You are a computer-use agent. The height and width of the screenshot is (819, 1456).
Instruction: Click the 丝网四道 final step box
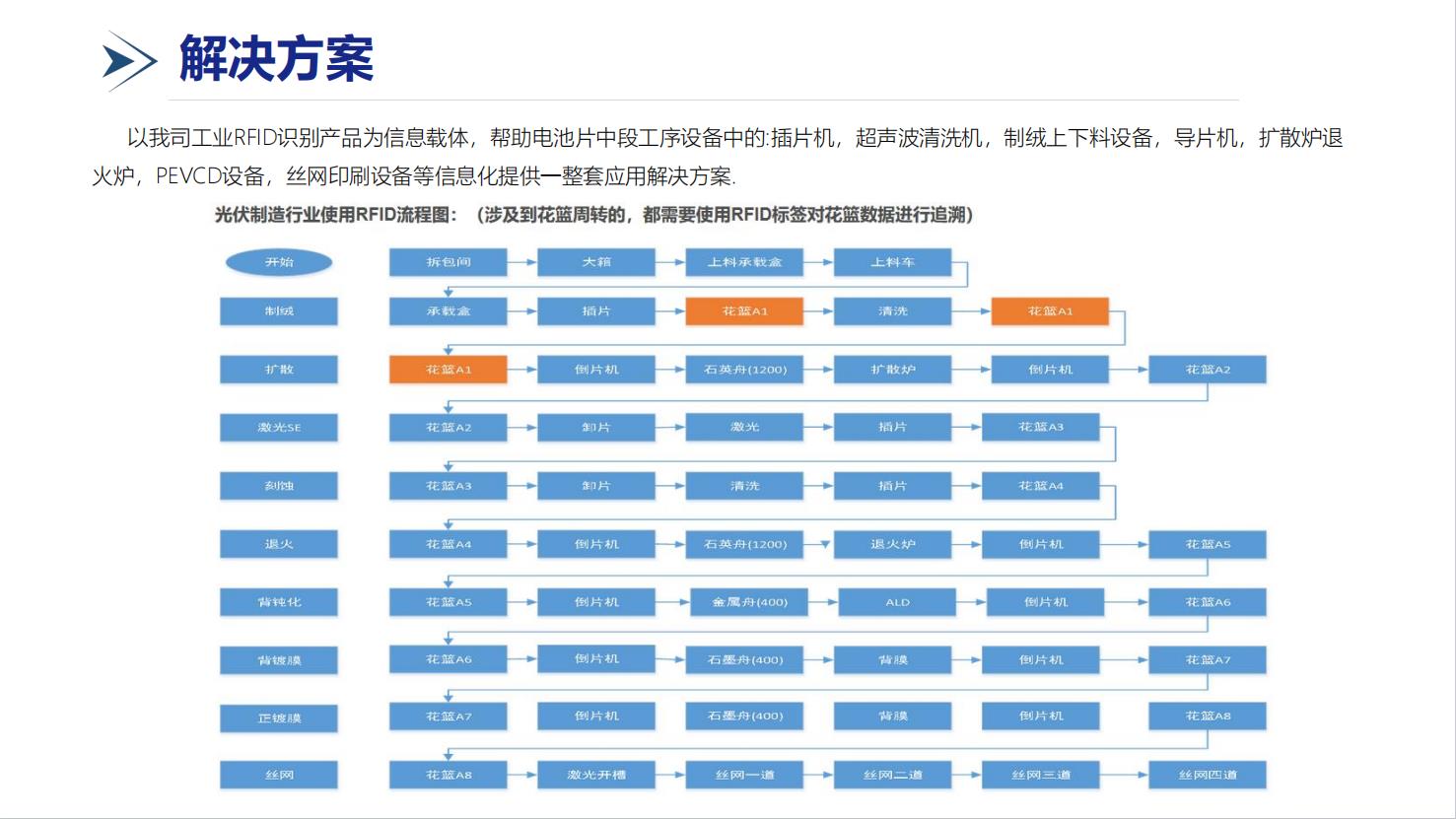[1208, 775]
